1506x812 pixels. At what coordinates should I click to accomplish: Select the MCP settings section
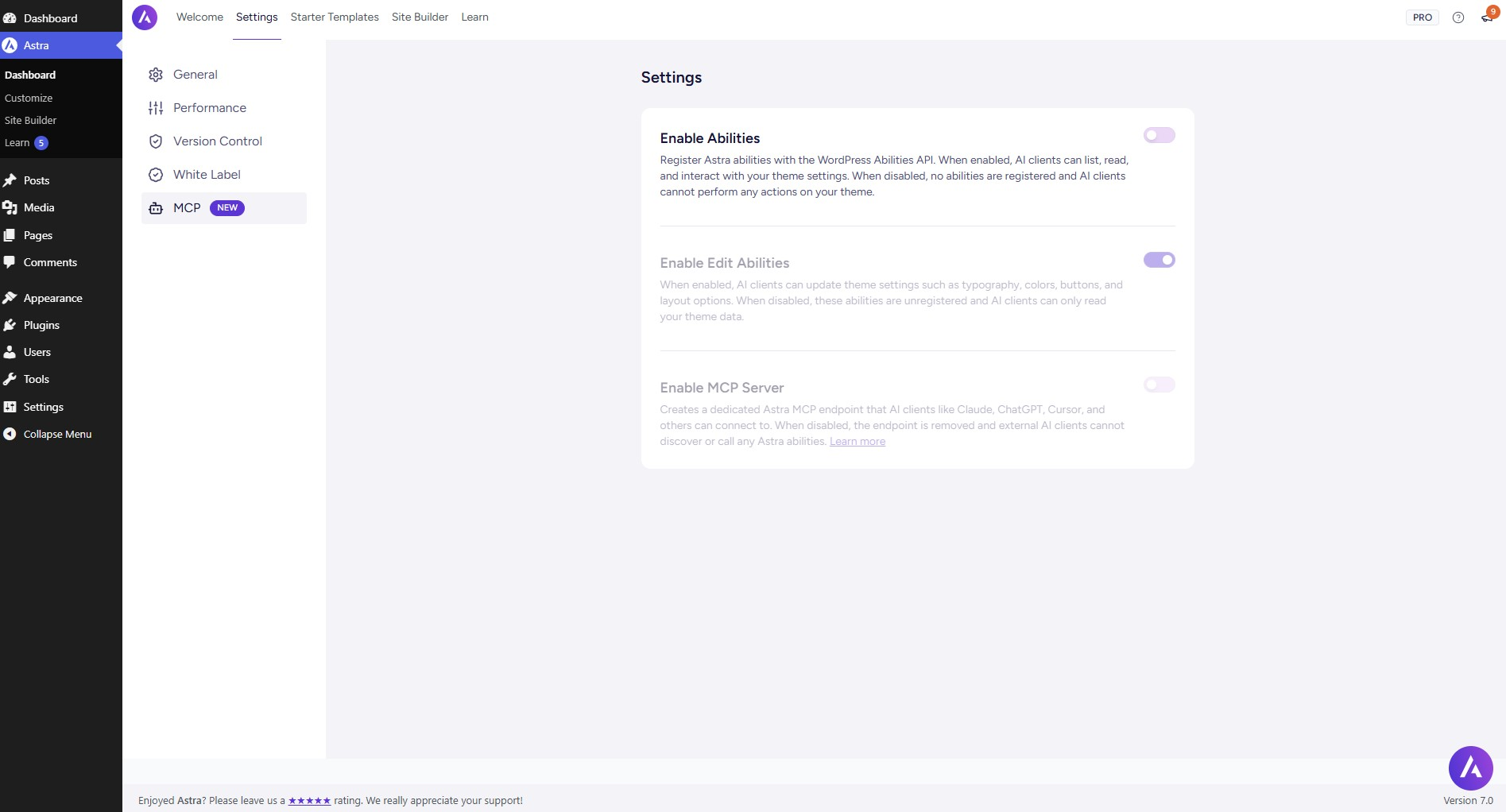pyautogui.click(x=224, y=208)
